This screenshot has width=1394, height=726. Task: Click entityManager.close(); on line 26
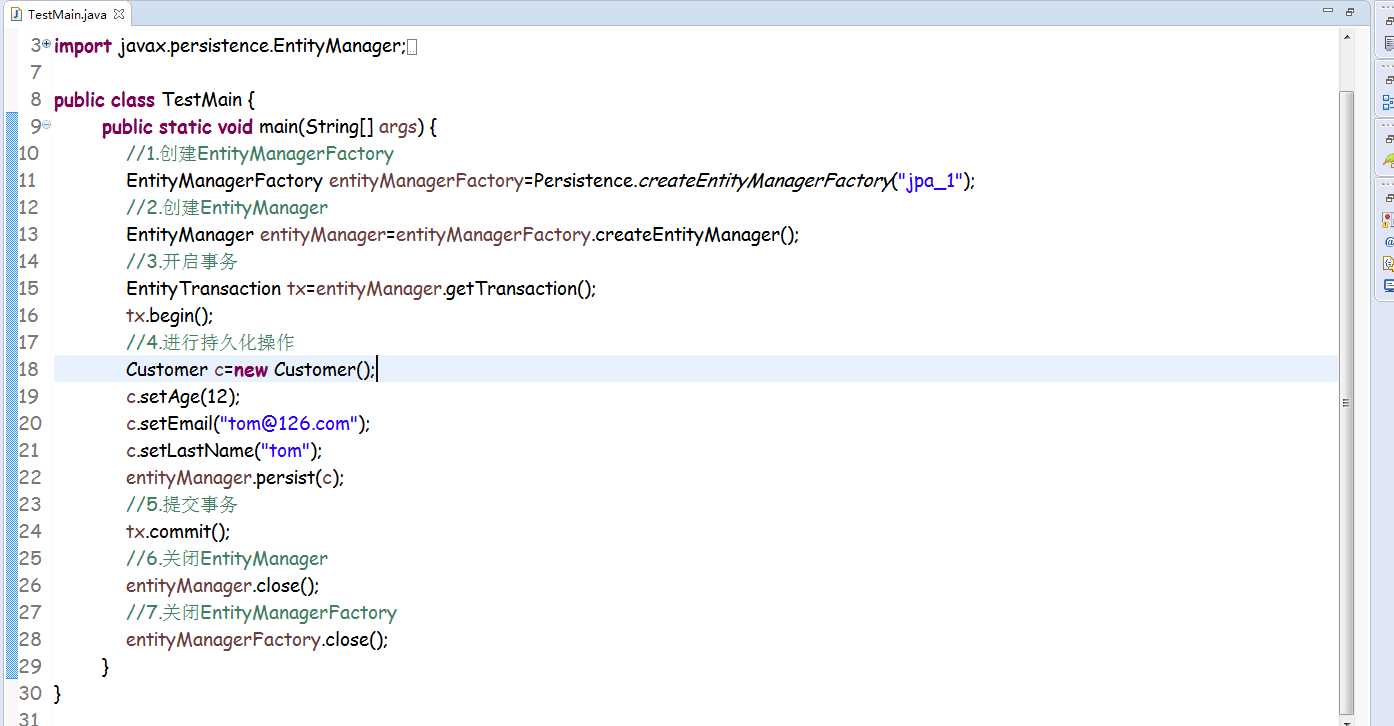pos(223,585)
